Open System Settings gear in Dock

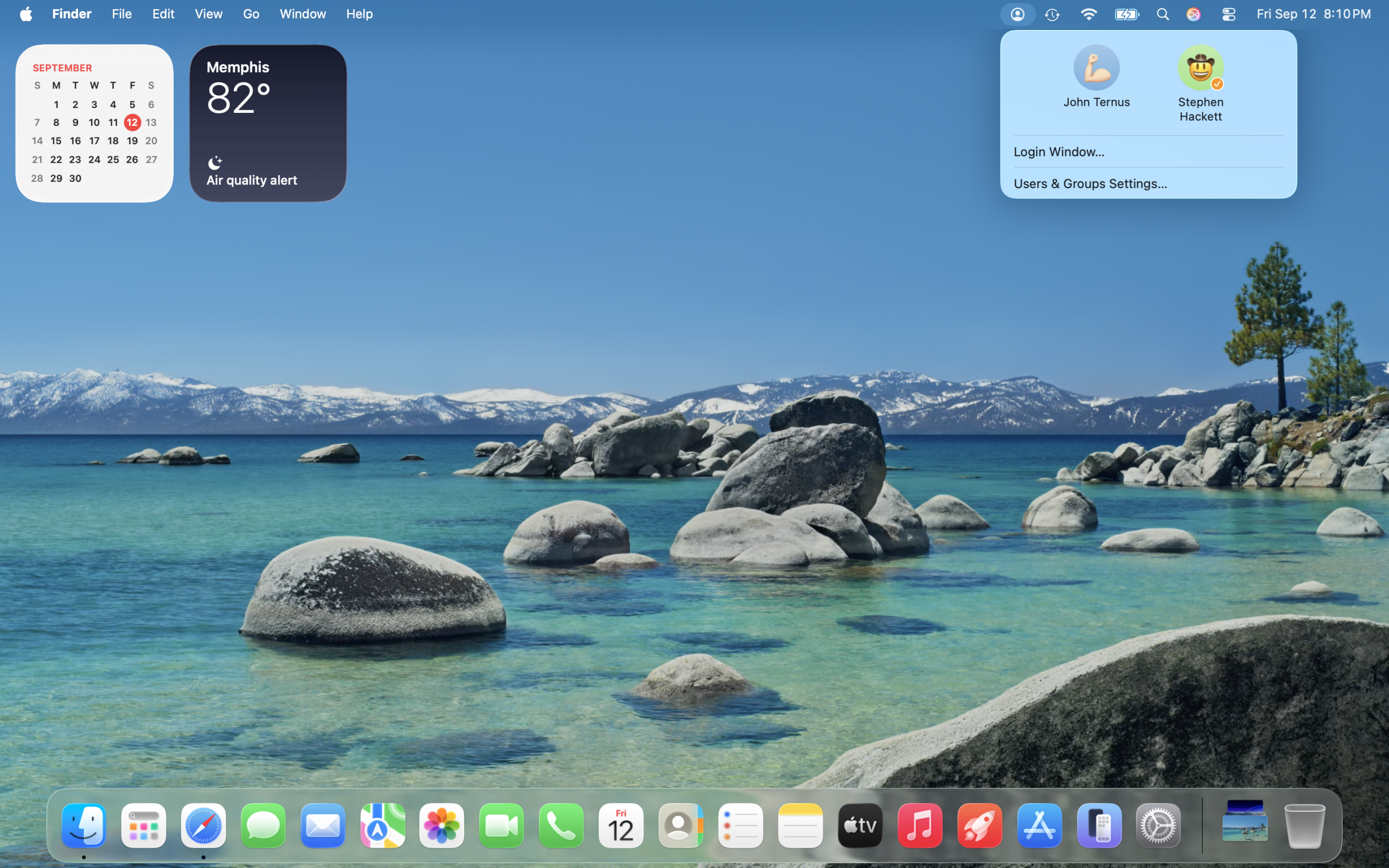(1158, 826)
